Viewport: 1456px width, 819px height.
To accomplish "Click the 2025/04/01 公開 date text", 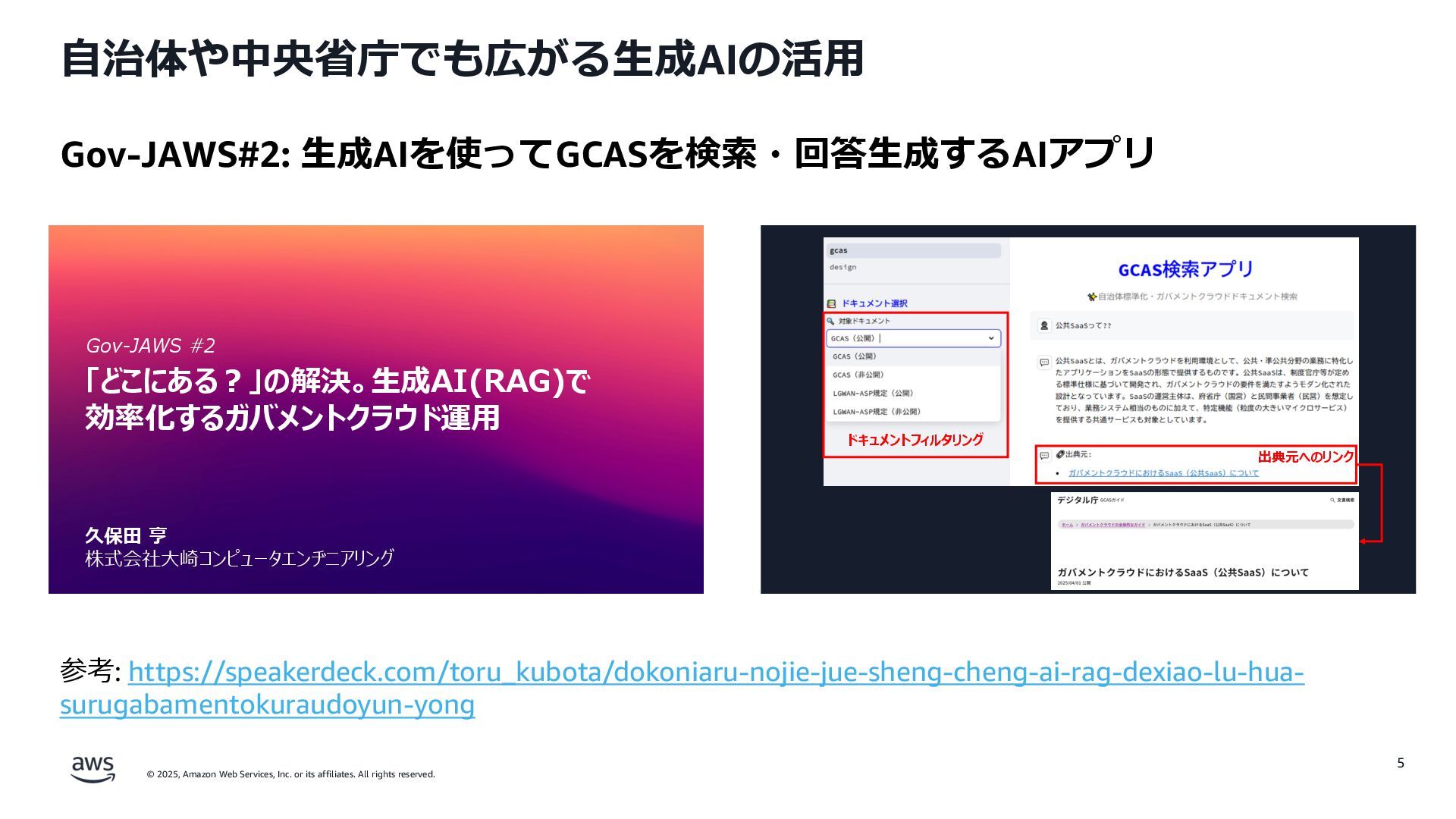I will (1074, 583).
